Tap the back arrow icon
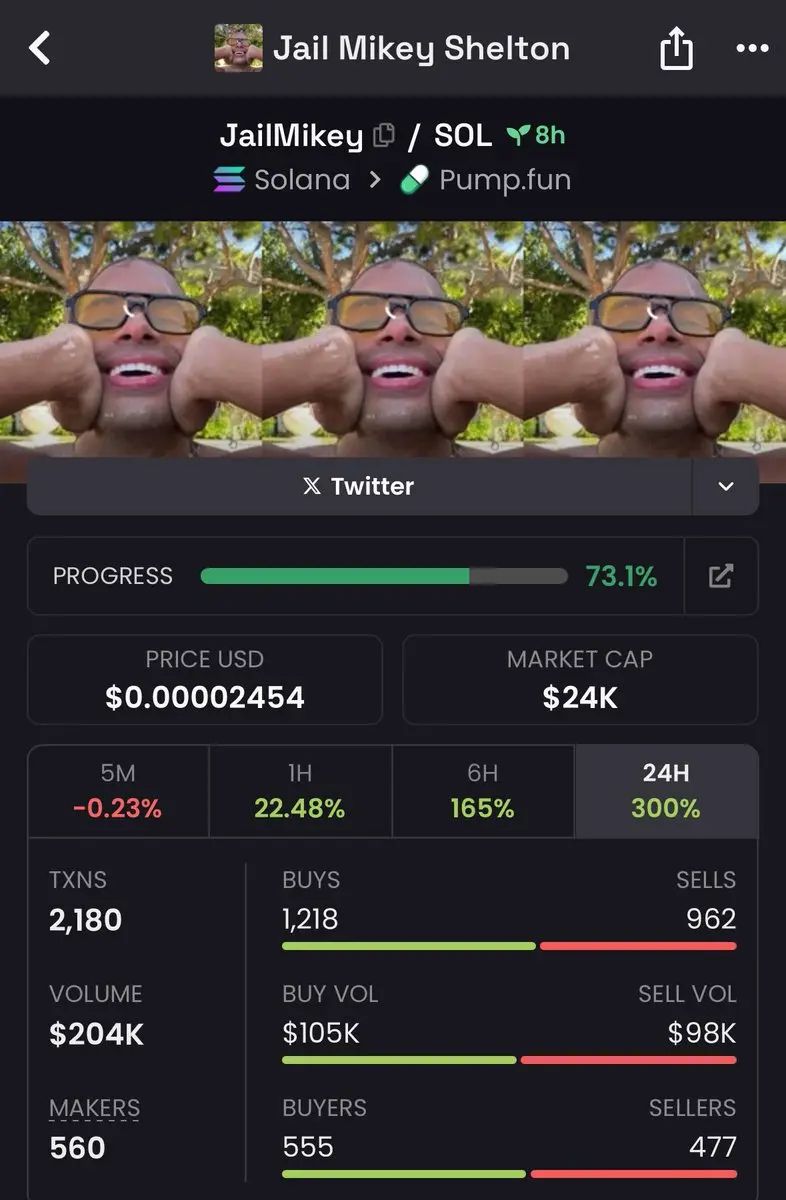Screen dimensions: 786x1200 pyautogui.click(x=39, y=48)
